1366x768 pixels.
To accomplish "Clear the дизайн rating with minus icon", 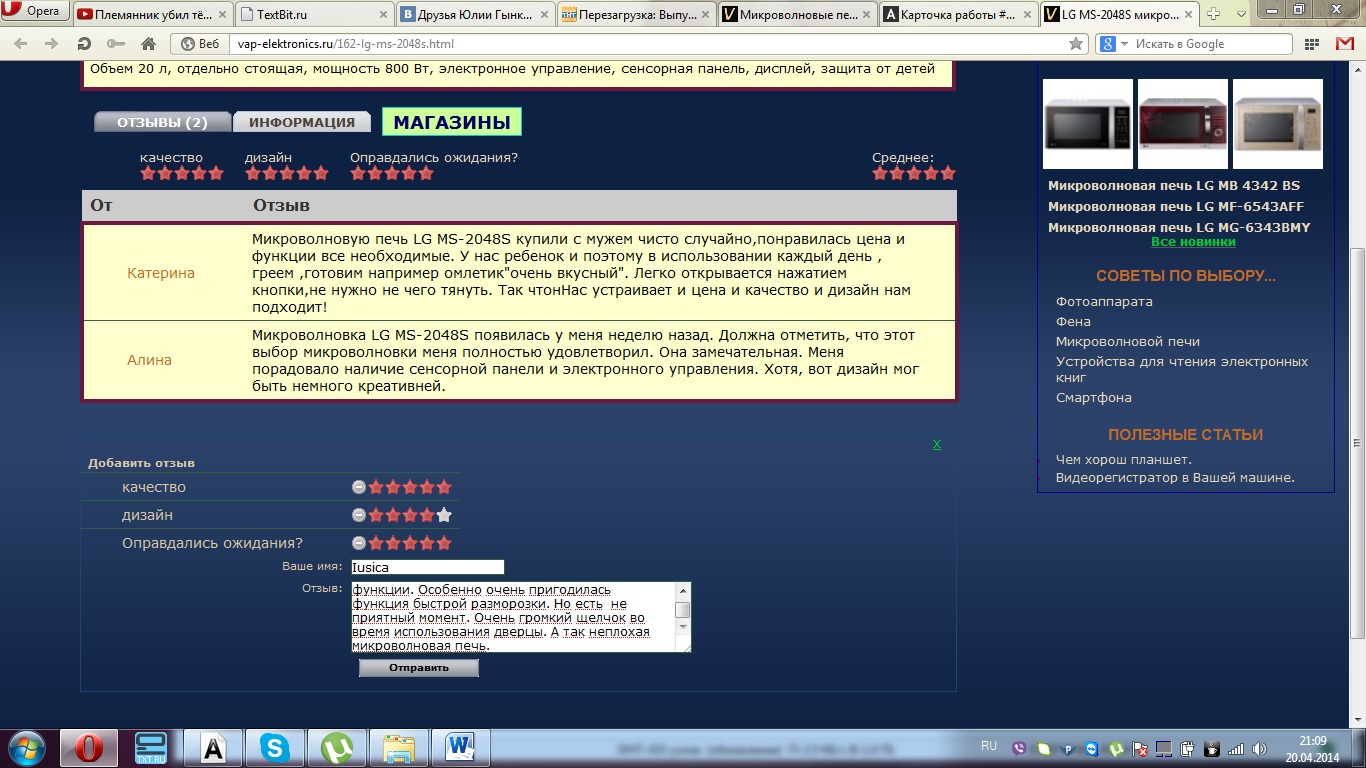I will (x=359, y=515).
